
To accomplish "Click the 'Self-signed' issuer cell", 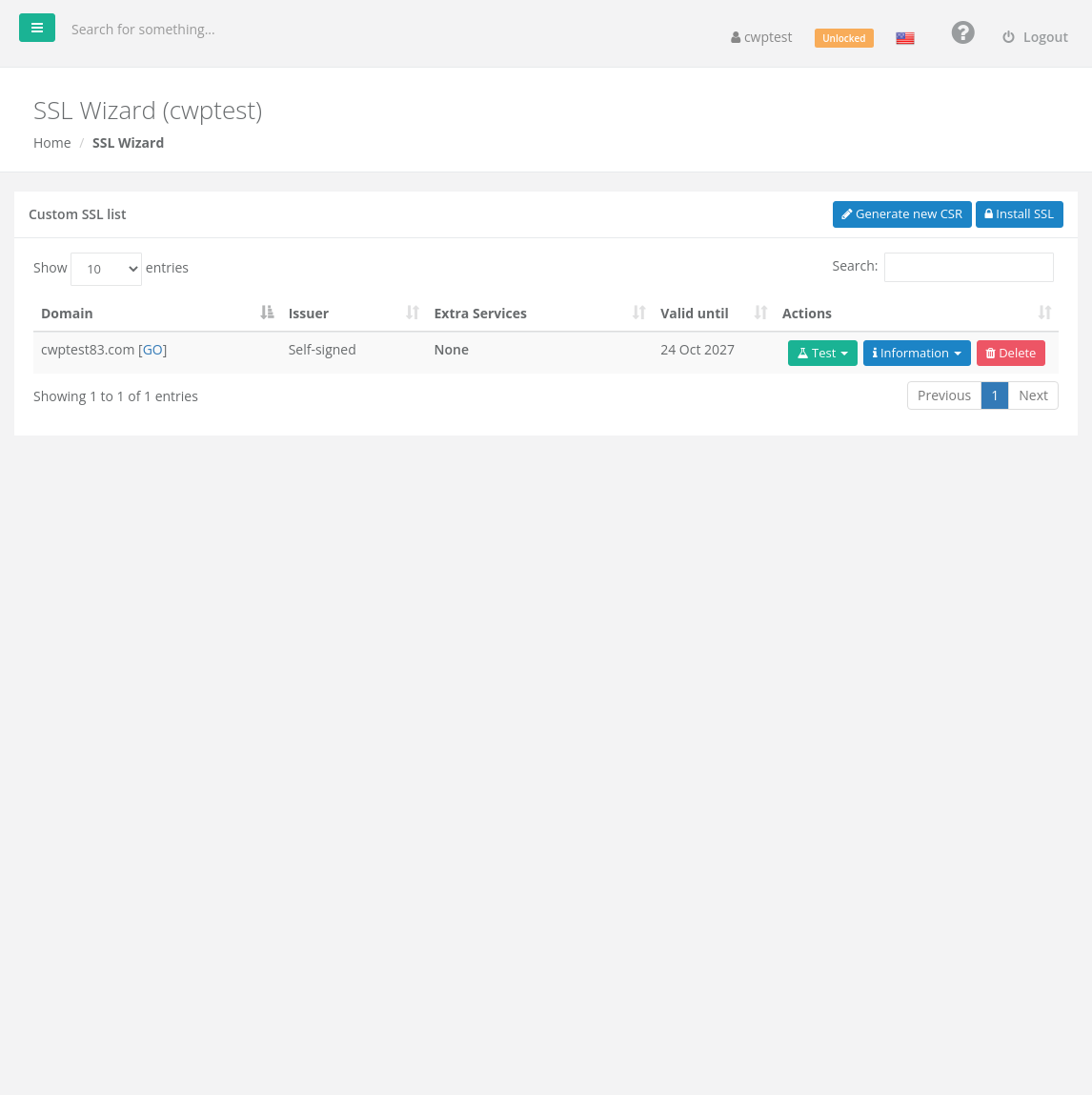I will [x=322, y=350].
